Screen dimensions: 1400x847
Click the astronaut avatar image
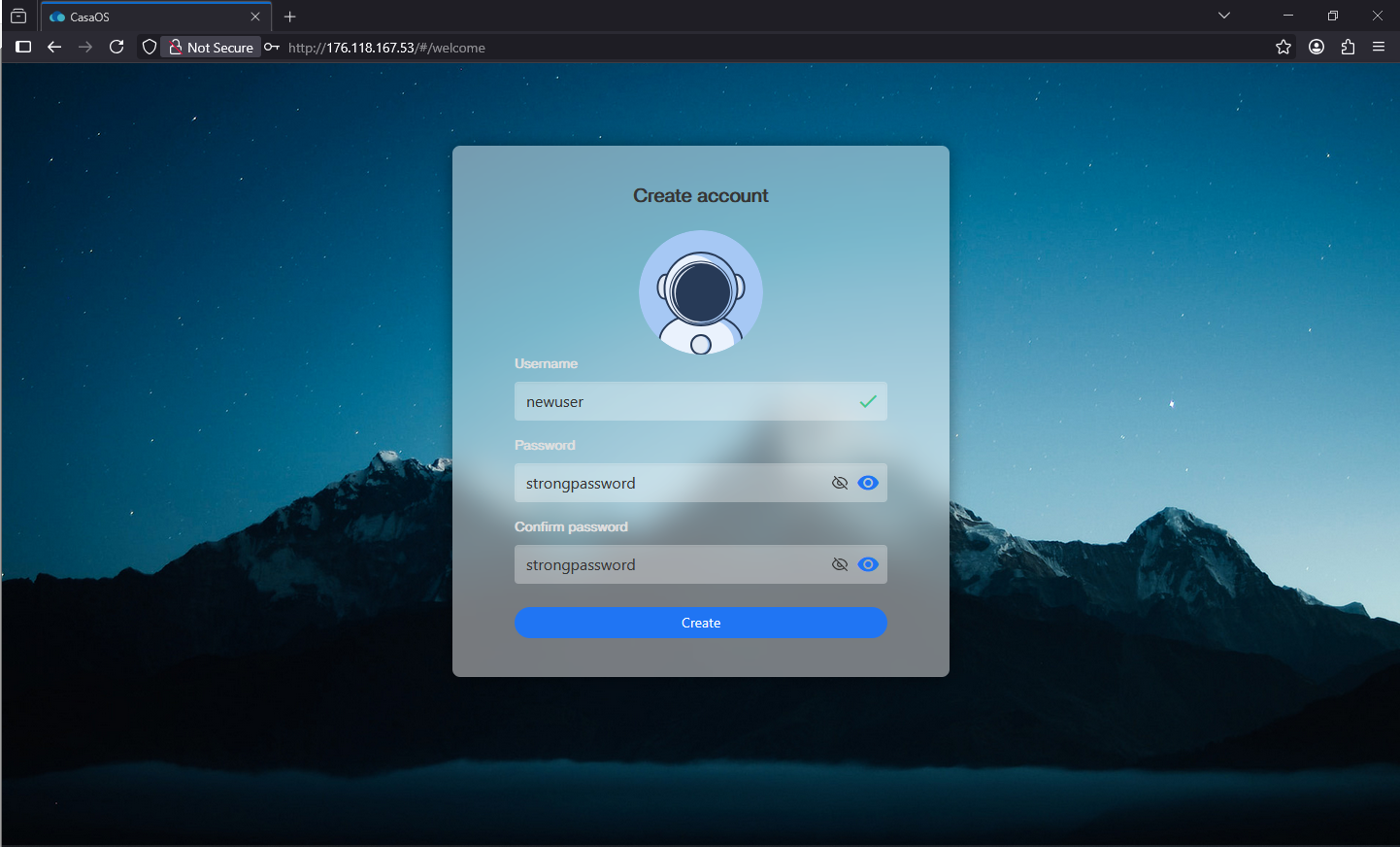click(700, 292)
